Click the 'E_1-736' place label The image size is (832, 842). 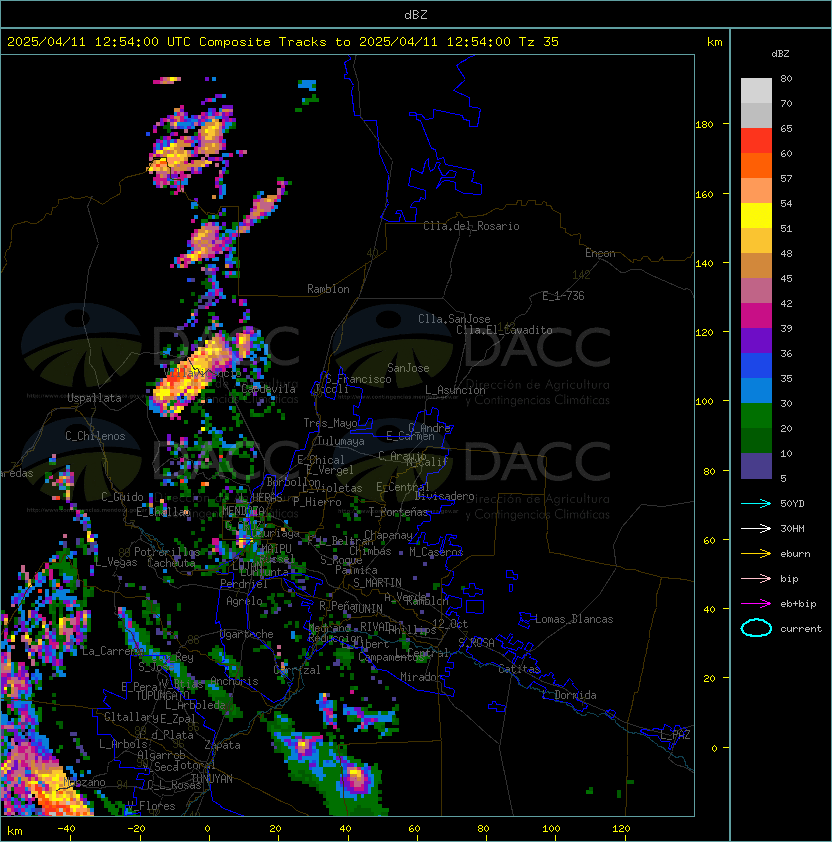coord(563,296)
